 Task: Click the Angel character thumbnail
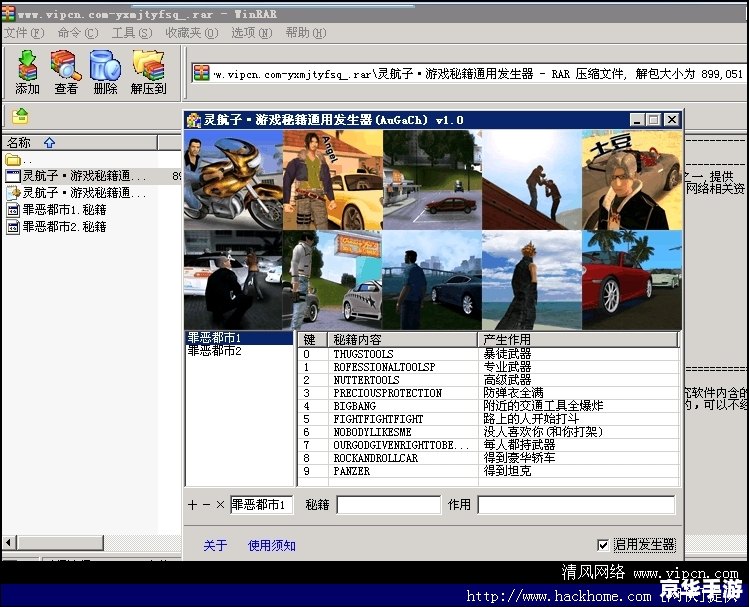pyautogui.click(x=333, y=180)
